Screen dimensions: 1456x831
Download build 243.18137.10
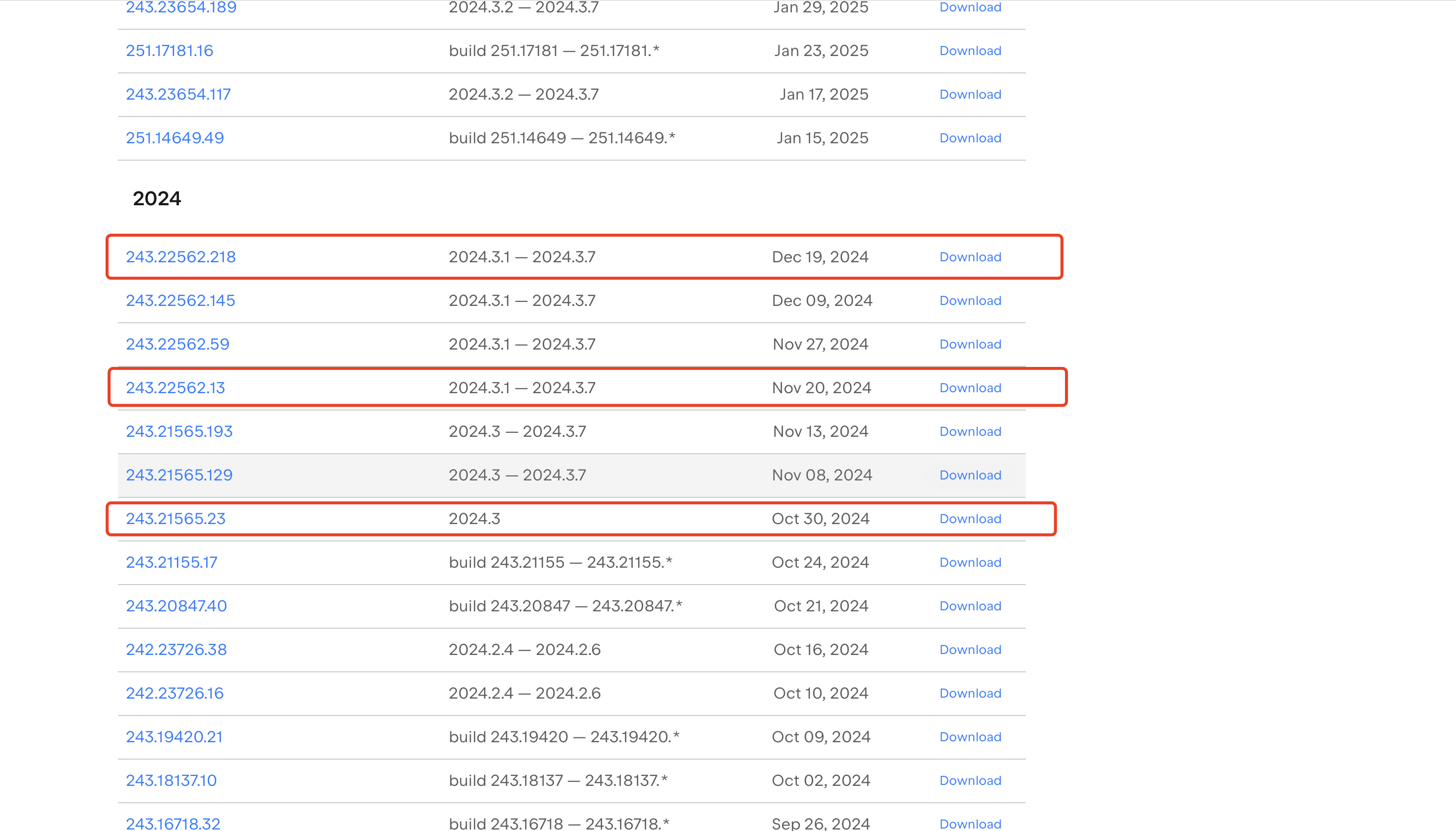969,781
